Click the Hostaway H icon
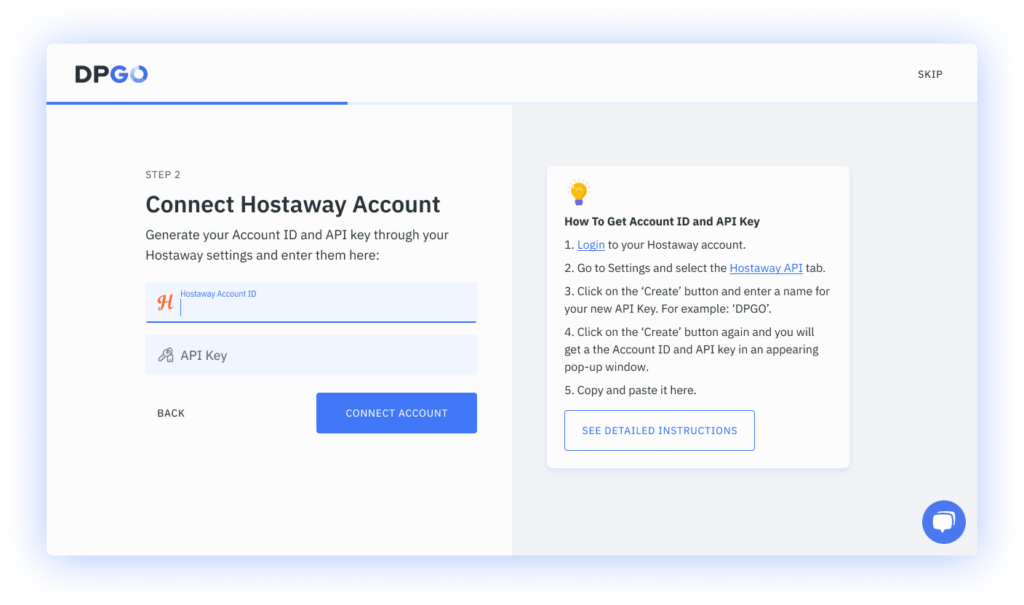The width and height of the screenshot is (1024, 605). coord(165,302)
